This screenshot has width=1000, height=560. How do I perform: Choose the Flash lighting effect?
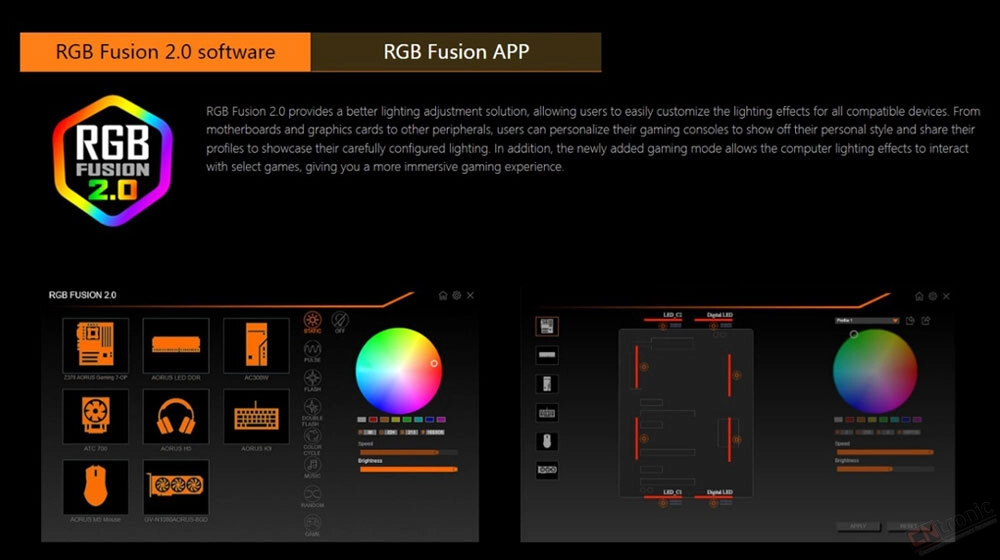click(x=312, y=379)
